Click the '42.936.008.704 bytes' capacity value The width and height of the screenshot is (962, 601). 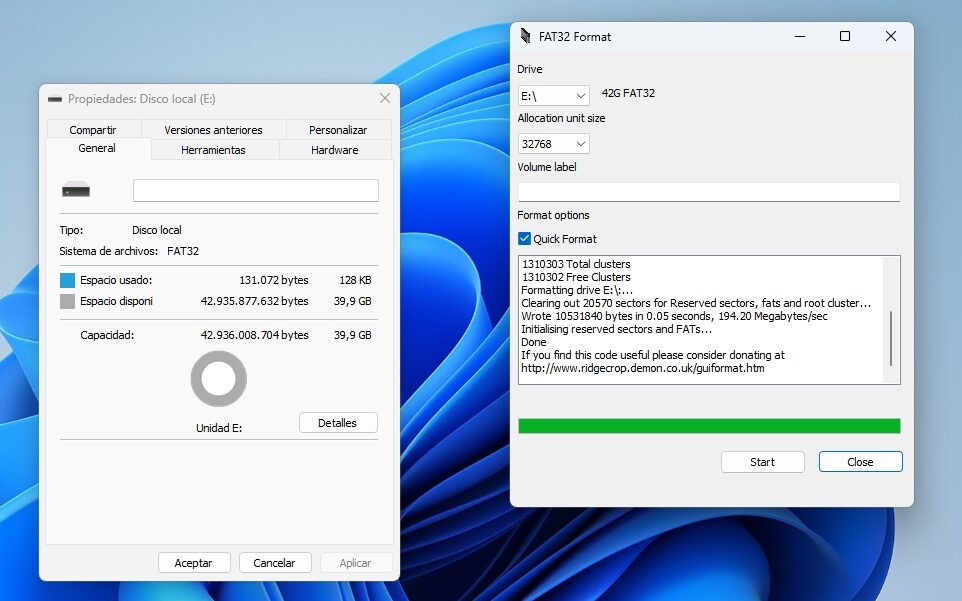tap(255, 335)
